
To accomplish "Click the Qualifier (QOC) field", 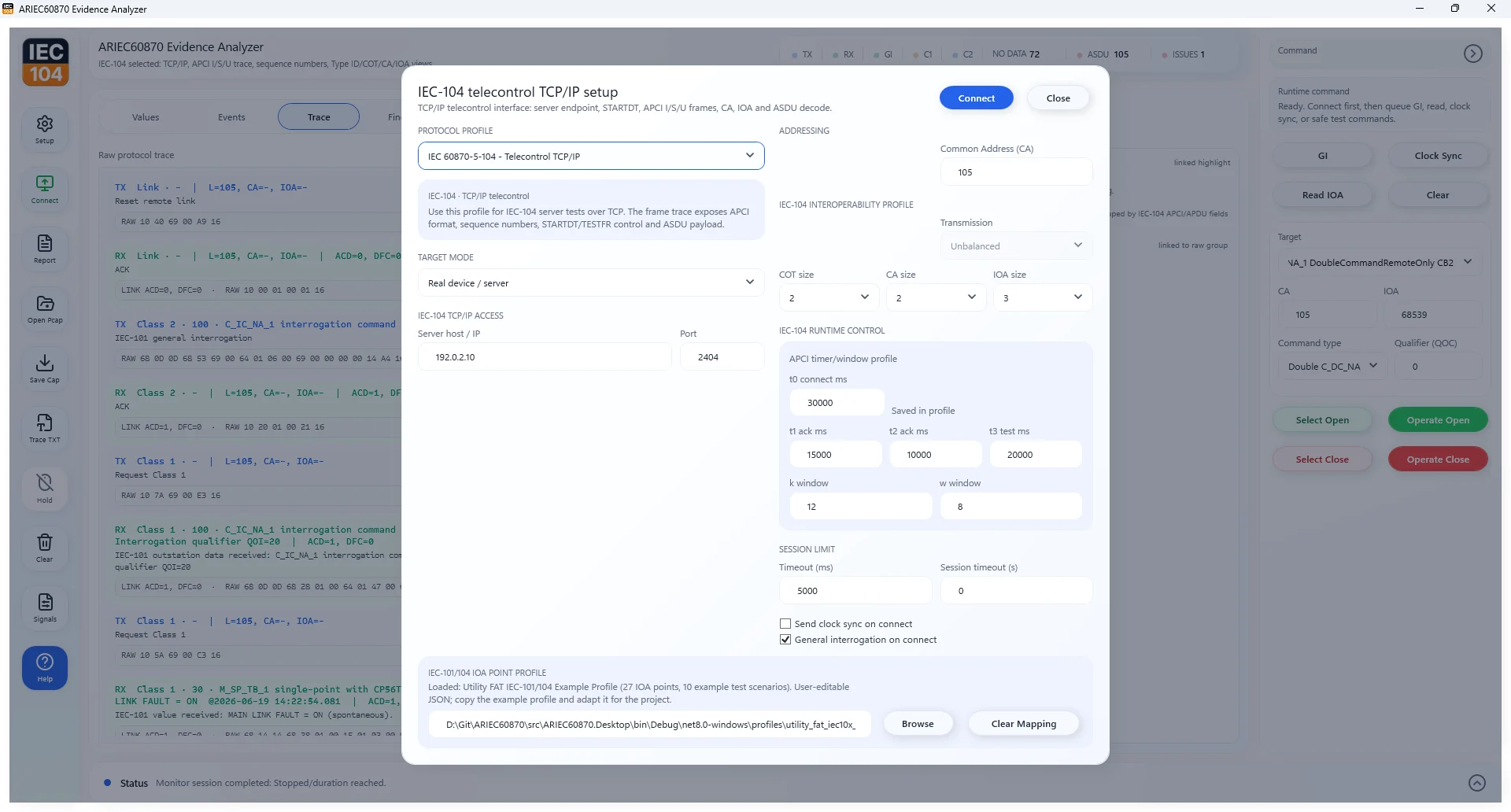I will [1438, 367].
